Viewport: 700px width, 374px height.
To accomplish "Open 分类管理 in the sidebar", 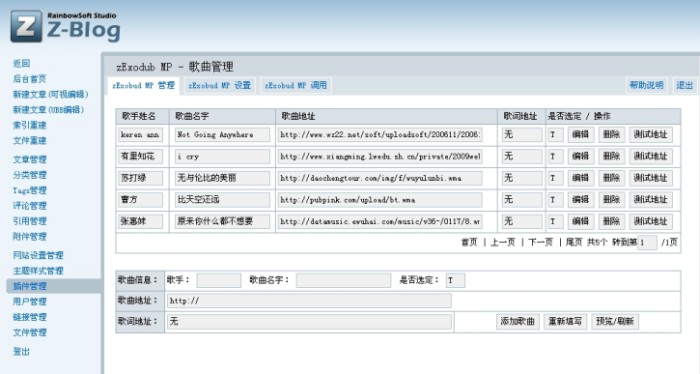I will point(29,175).
